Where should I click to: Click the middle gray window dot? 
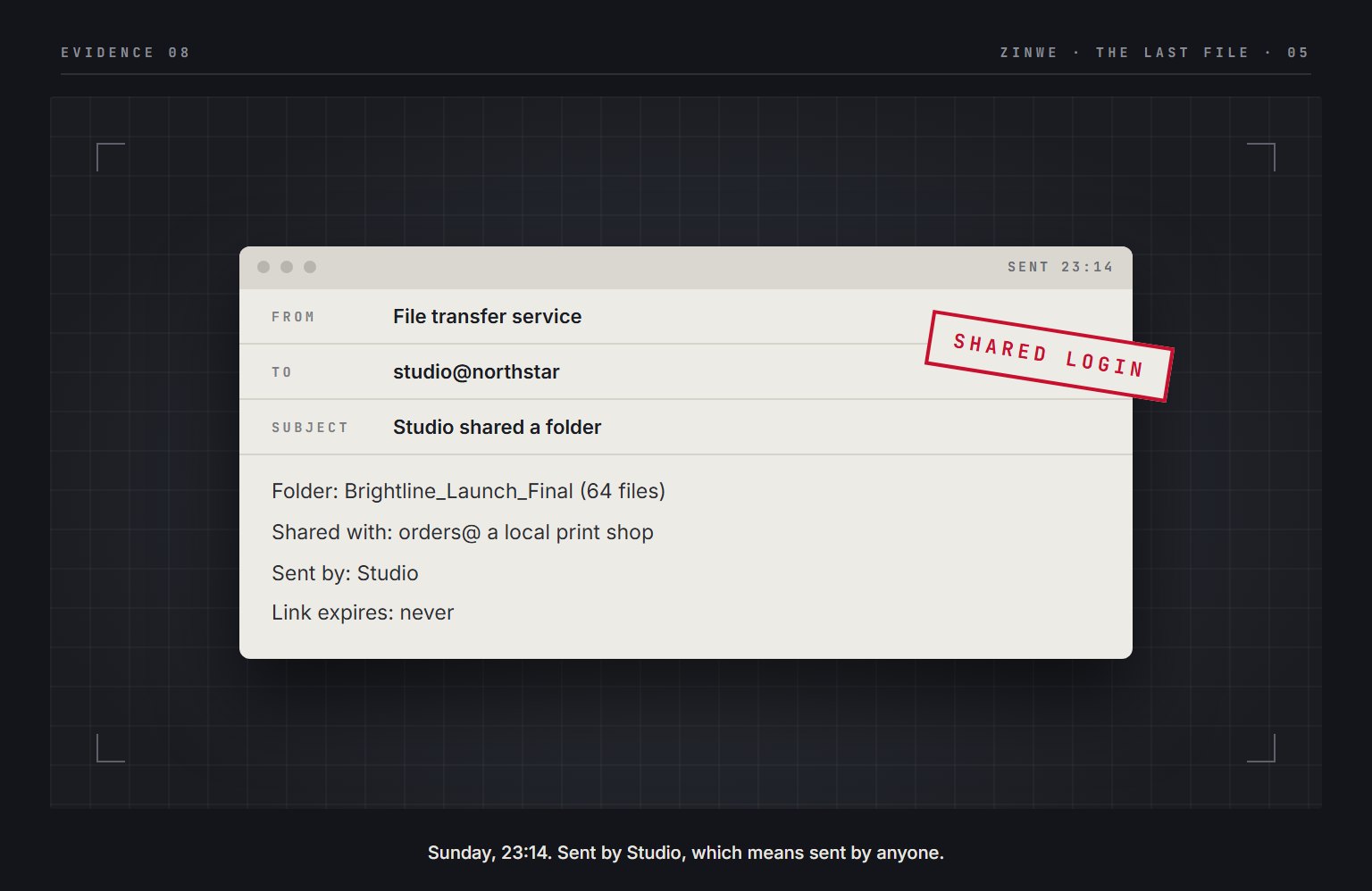coord(287,267)
